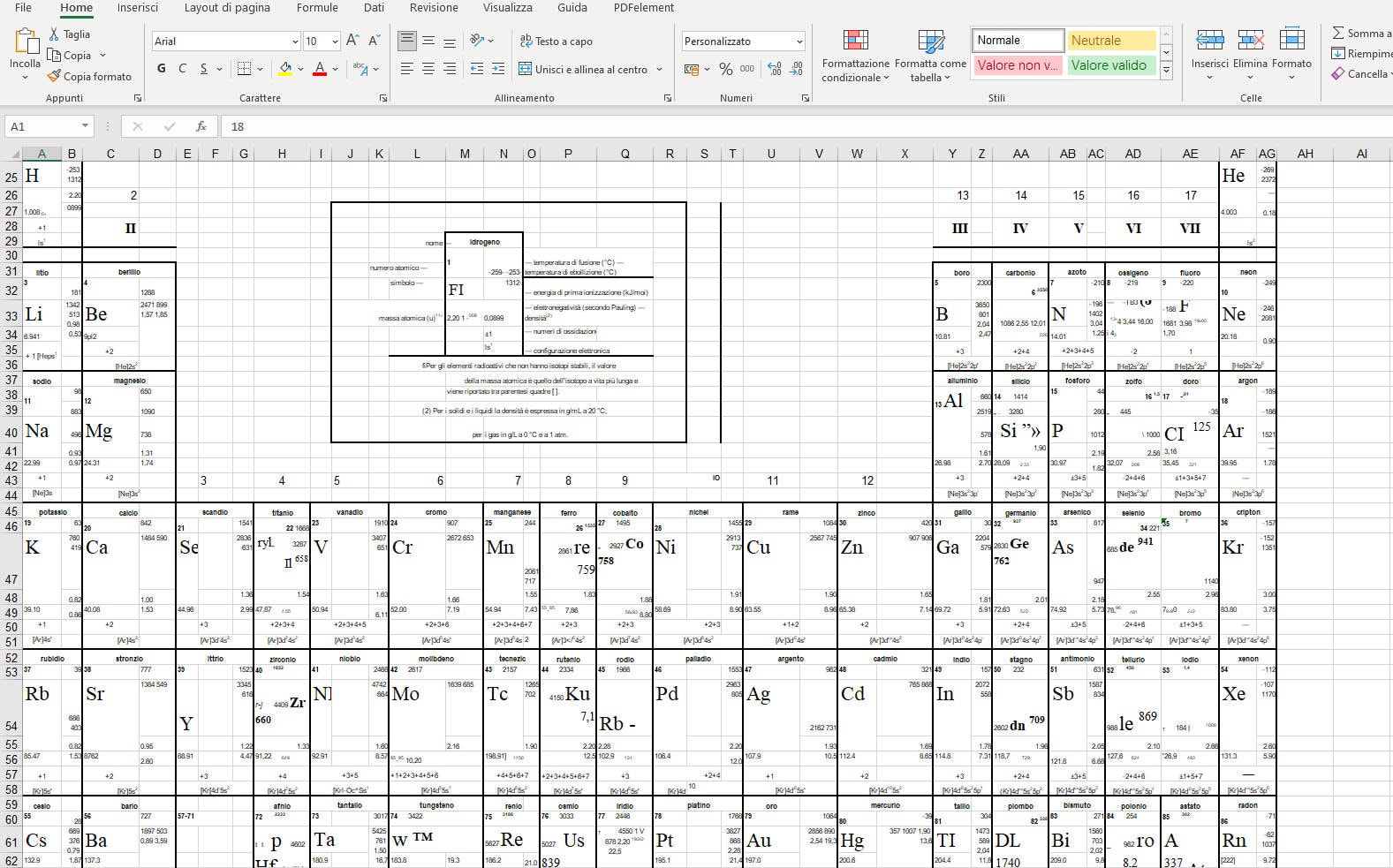
Task: Click the Formato cells icon
Action: click(x=1291, y=41)
